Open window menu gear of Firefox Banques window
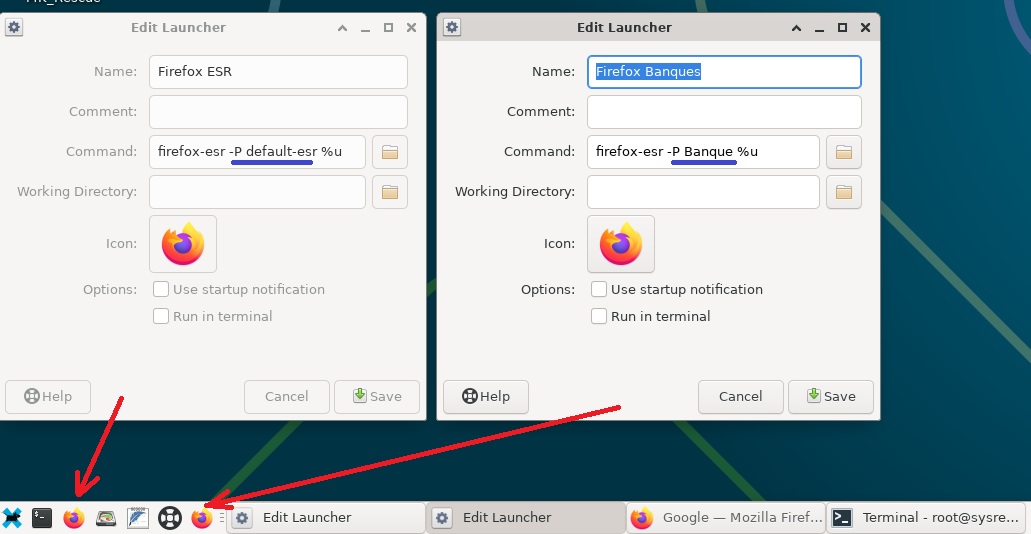This screenshot has width=1031, height=534. pyautogui.click(x=452, y=28)
